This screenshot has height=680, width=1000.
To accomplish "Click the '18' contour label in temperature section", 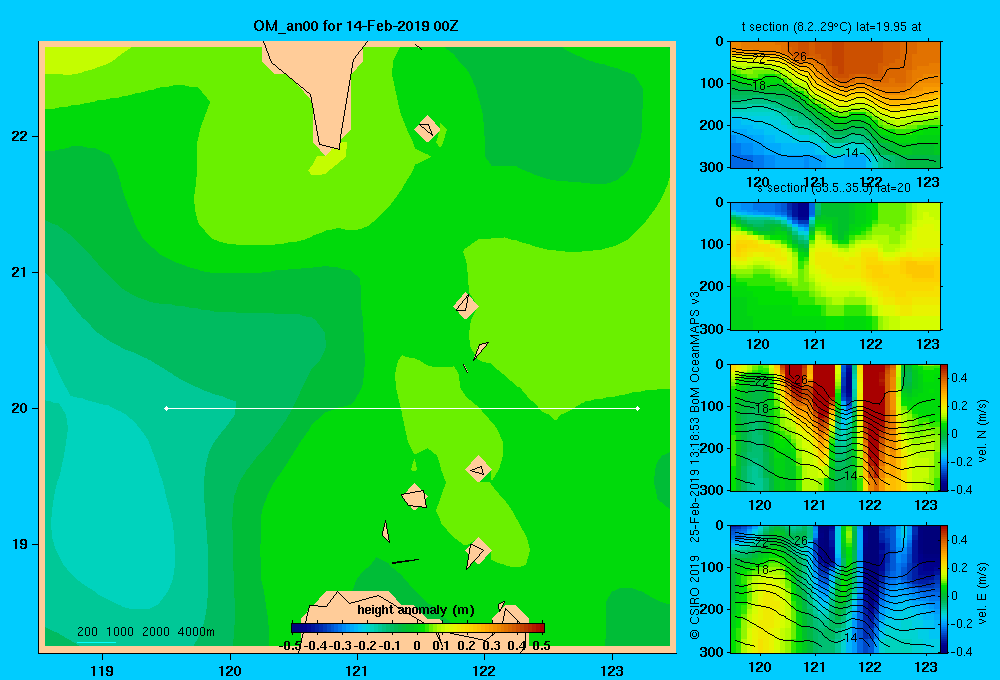I will tap(758, 85).
